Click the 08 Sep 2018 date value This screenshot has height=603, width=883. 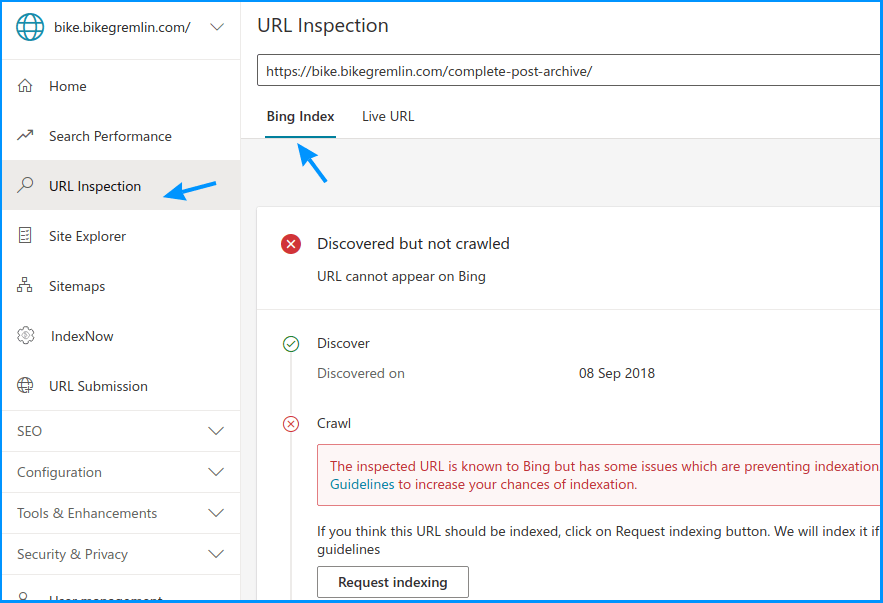(x=617, y=373)
